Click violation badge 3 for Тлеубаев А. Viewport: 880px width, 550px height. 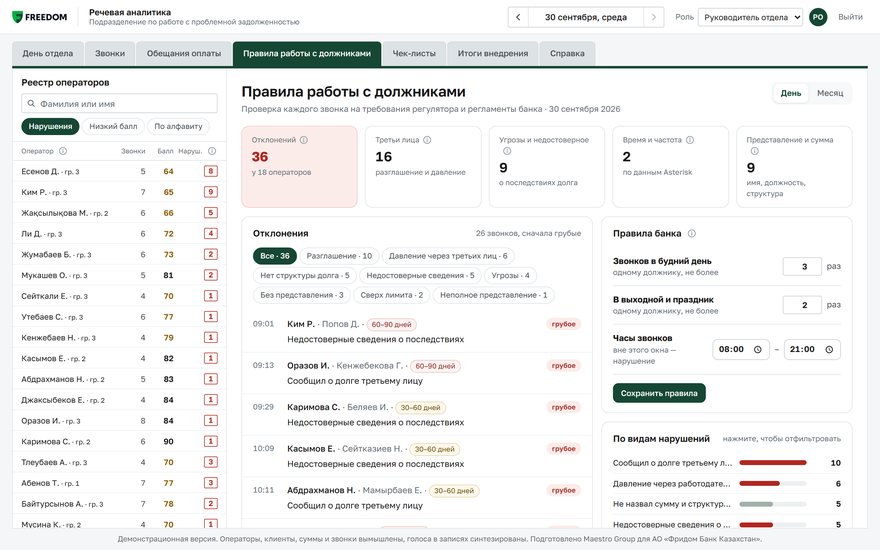(210, 462)
